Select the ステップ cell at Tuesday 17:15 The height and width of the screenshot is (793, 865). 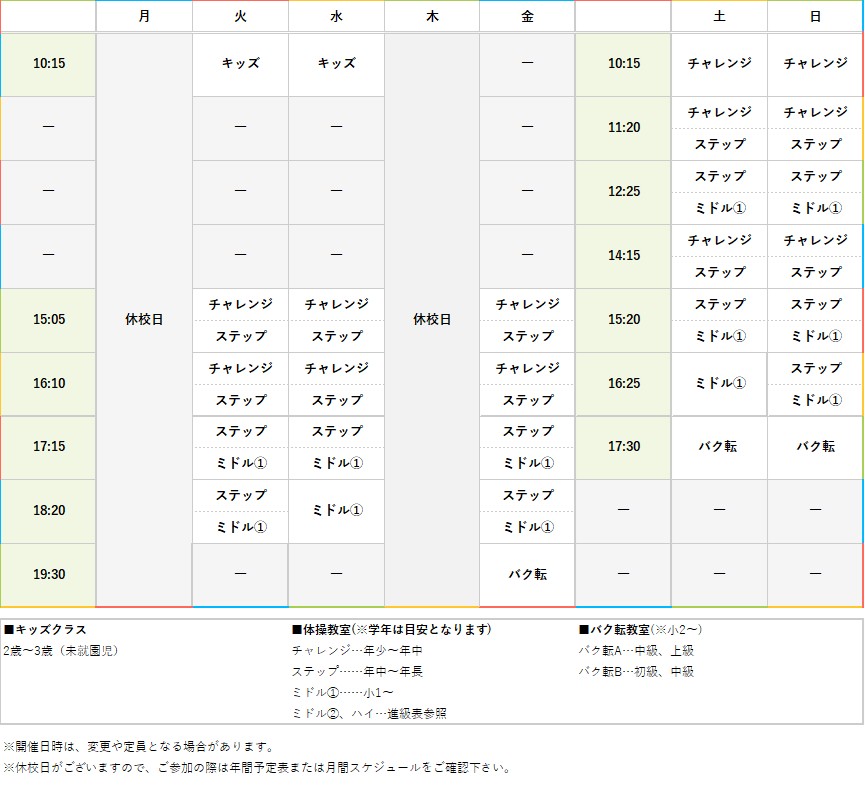pyautogui.click(x=240, y=431)
